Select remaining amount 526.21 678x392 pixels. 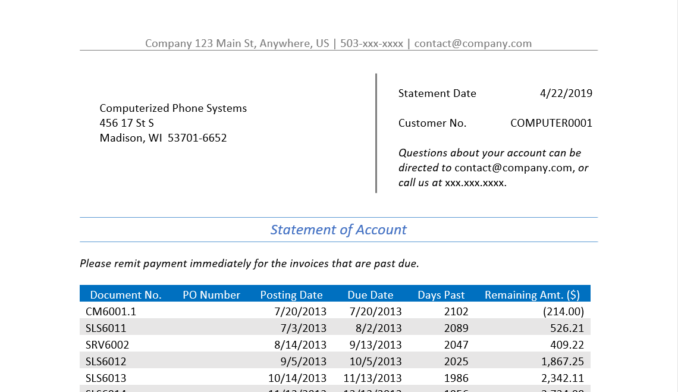567,328
